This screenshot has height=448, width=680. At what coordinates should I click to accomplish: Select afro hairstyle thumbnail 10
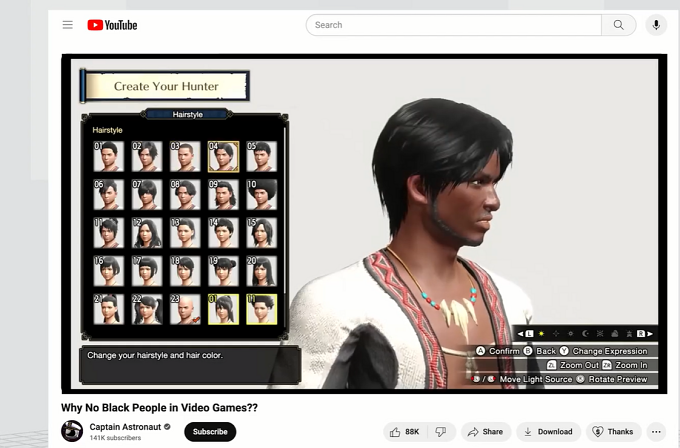pos(262,194)
